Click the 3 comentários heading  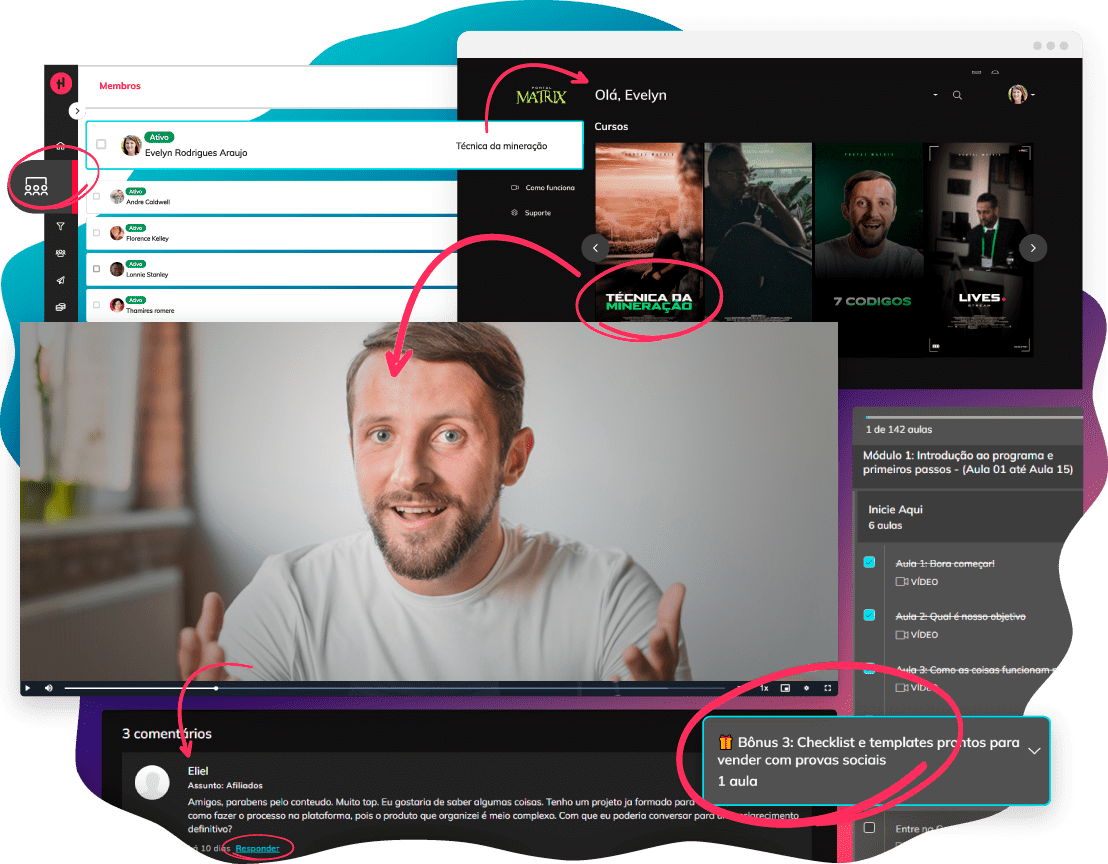tap(167, 733)
